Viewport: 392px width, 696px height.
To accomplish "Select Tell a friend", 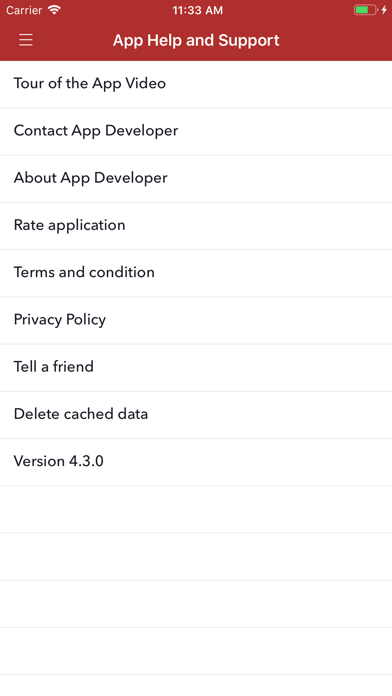I will pos(196,368).
